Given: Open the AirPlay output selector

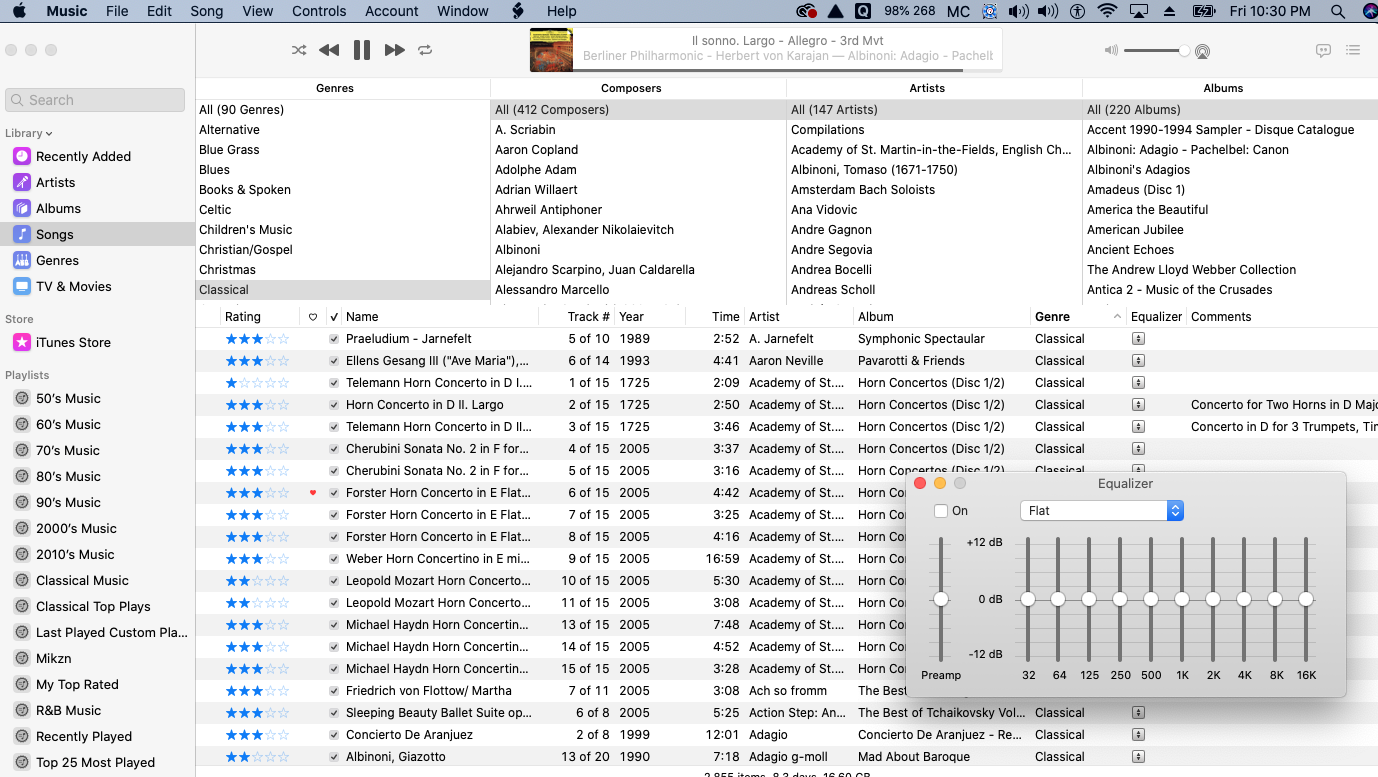Looking at the screenshot, I should pos(1202,51).
